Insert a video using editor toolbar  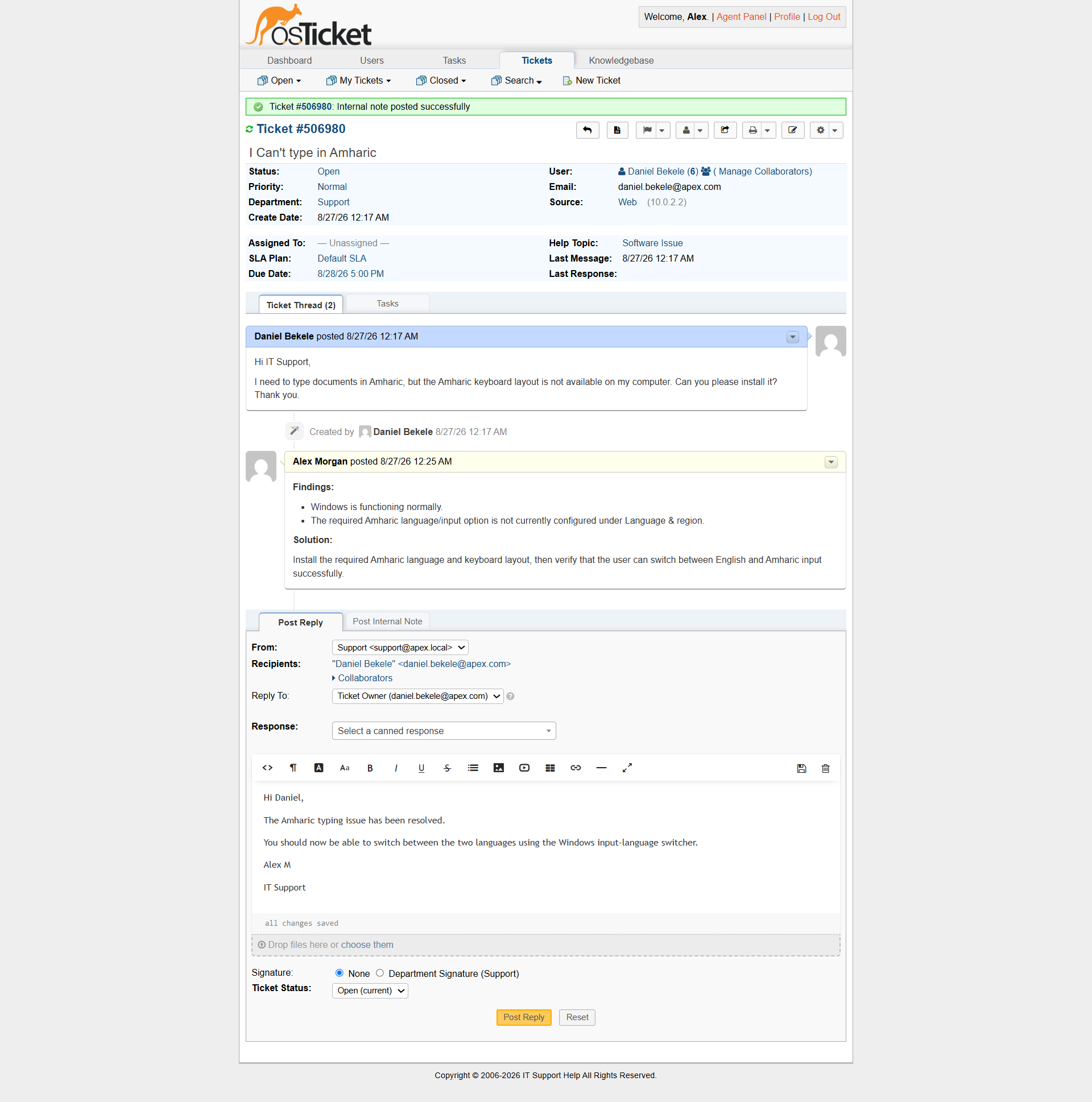coord(524,768)
